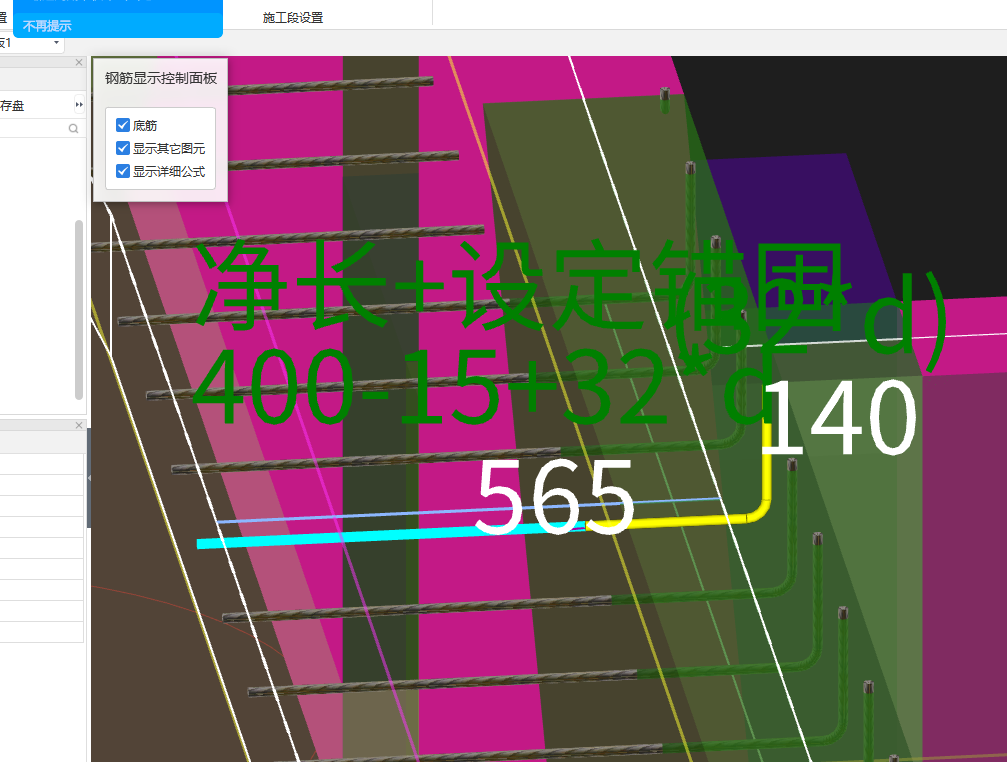
Task: Open the dropdown arrow beside 板1
Action: pos(57,42)
